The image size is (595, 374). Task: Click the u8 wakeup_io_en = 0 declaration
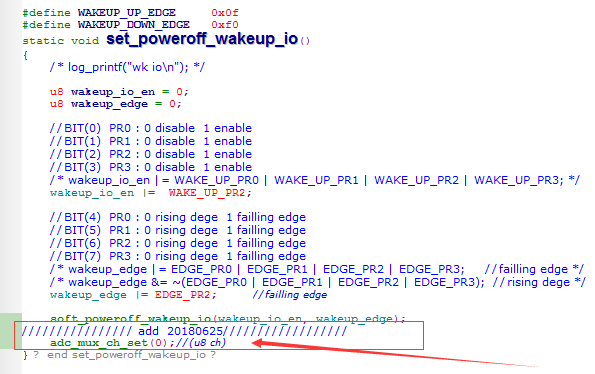click(119, 92)
